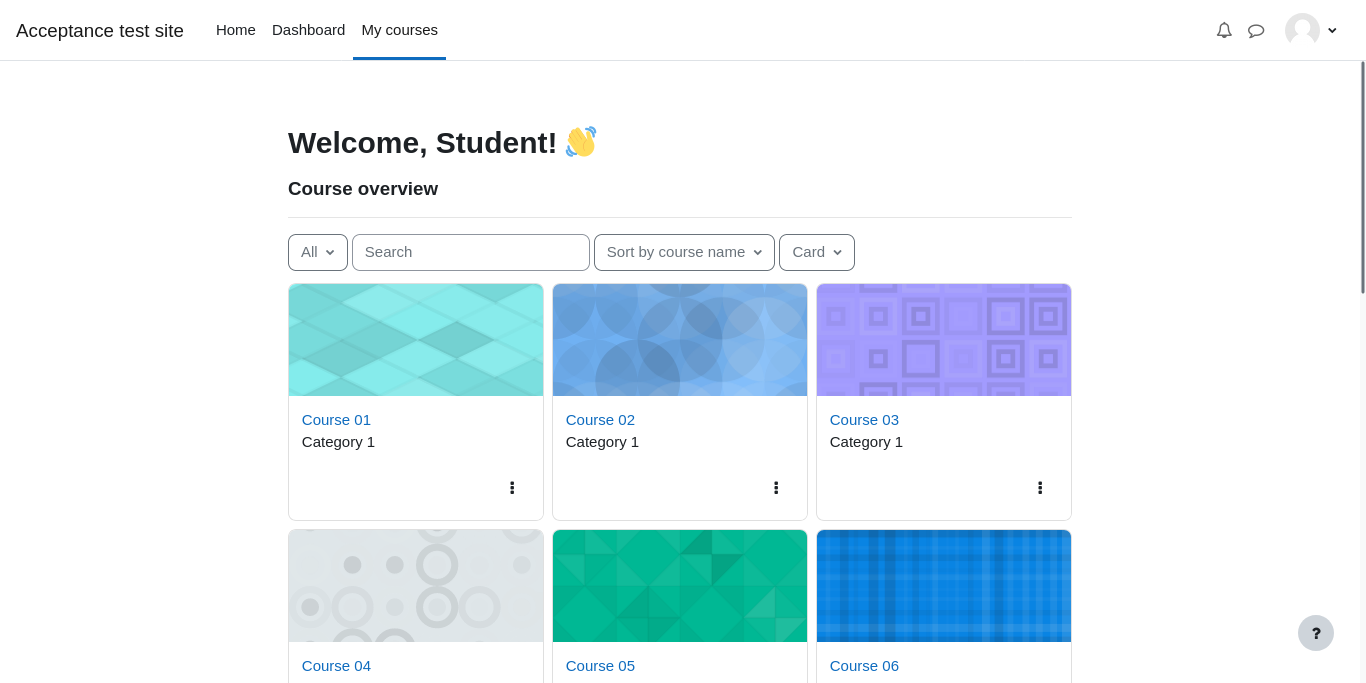
Task: Select the My courses tab
Action: click(399, 30)
